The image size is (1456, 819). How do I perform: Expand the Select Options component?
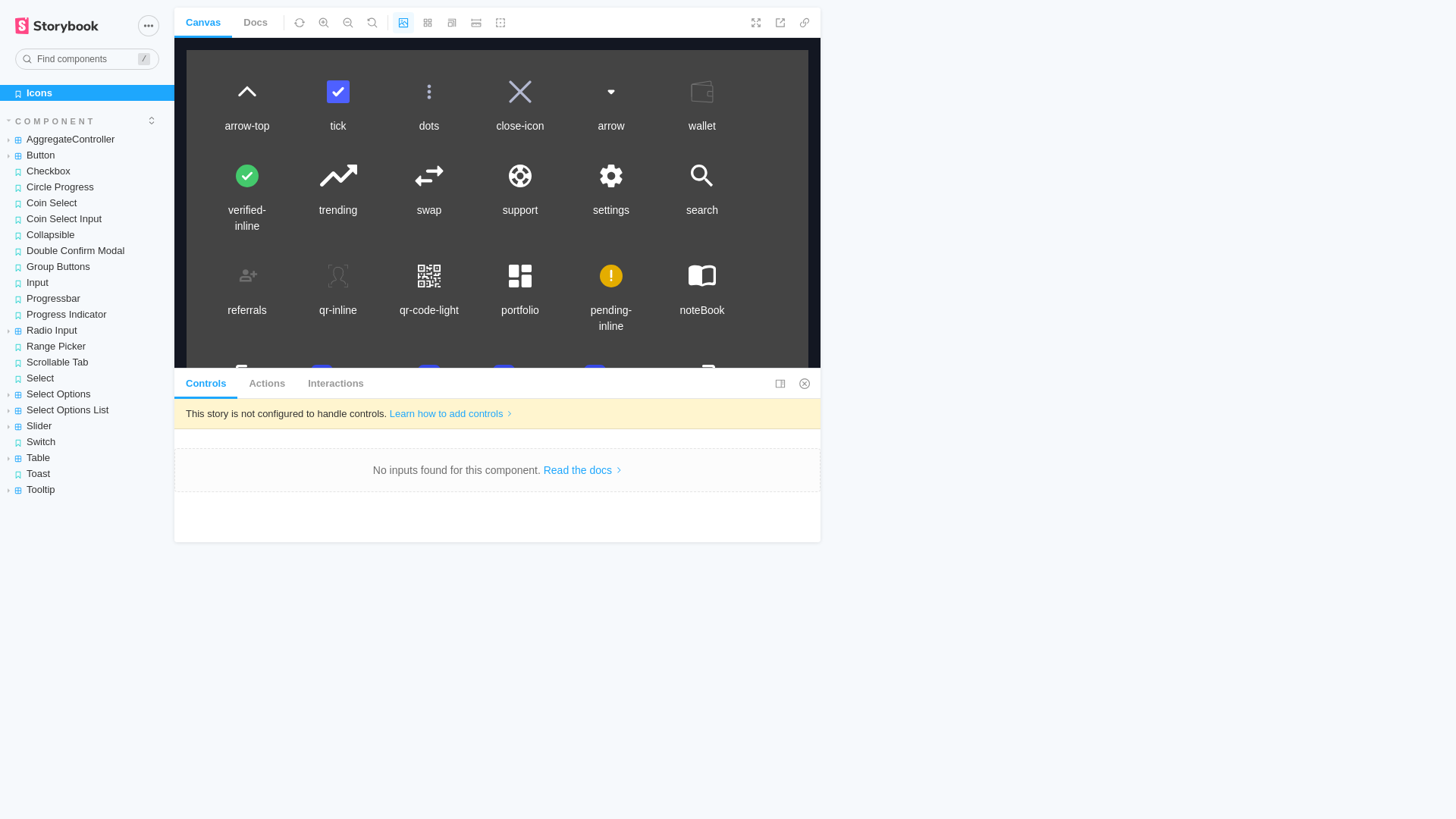click(x=87, y=394)
